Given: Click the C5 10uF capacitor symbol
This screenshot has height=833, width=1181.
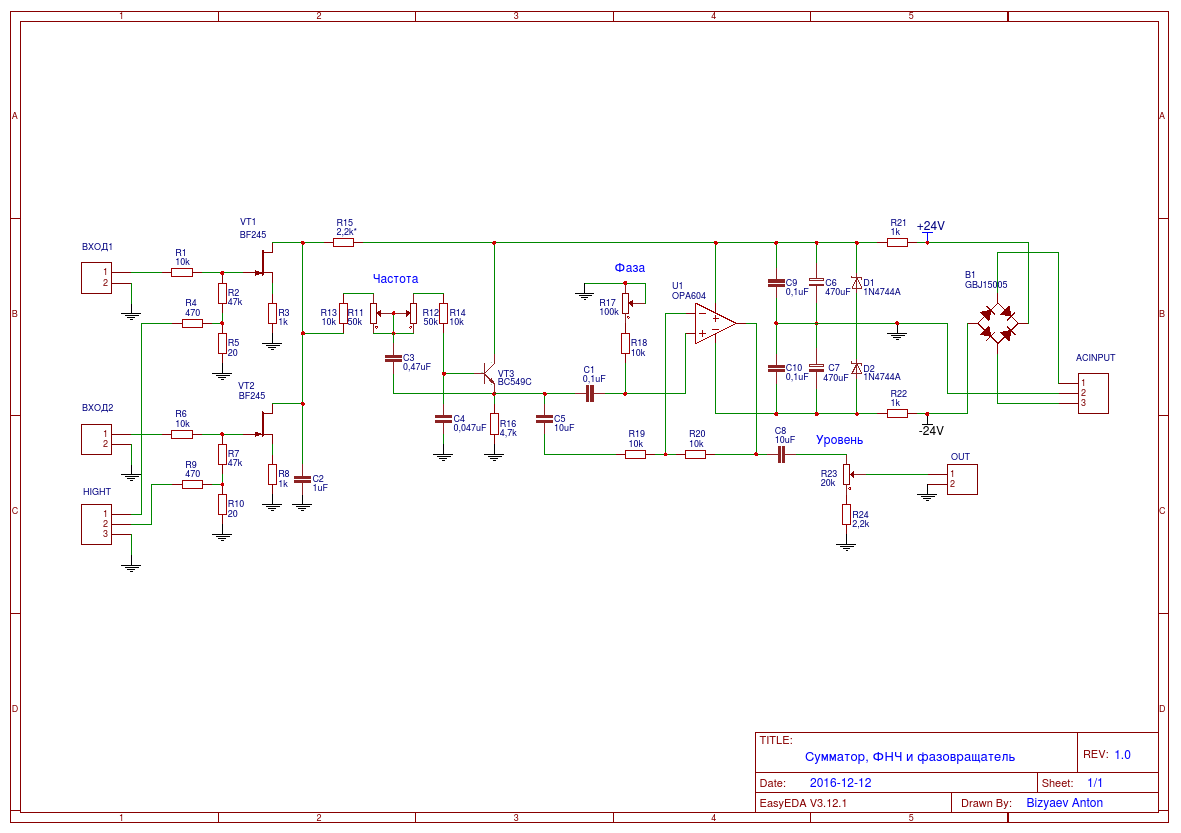Looking at the screenshot, I should (544, 419).
